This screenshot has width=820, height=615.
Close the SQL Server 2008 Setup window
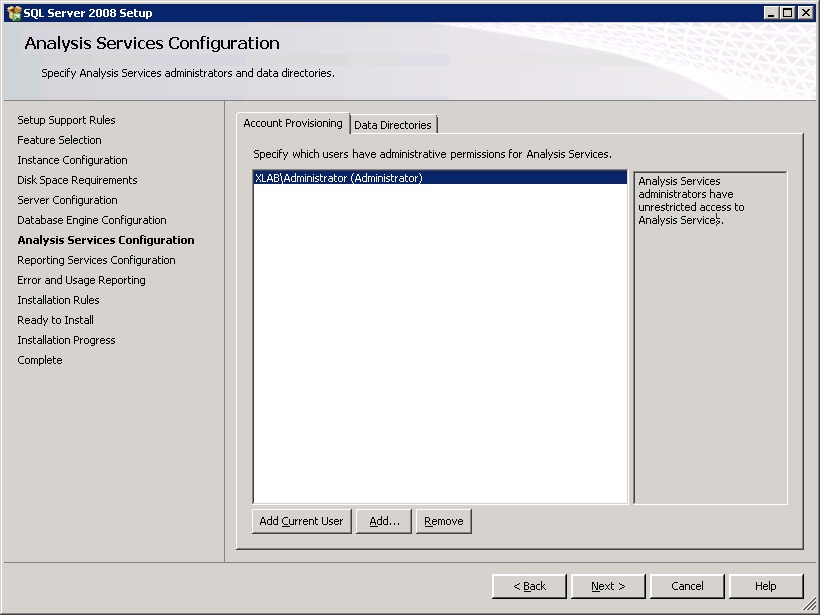(x=805, y=13)
